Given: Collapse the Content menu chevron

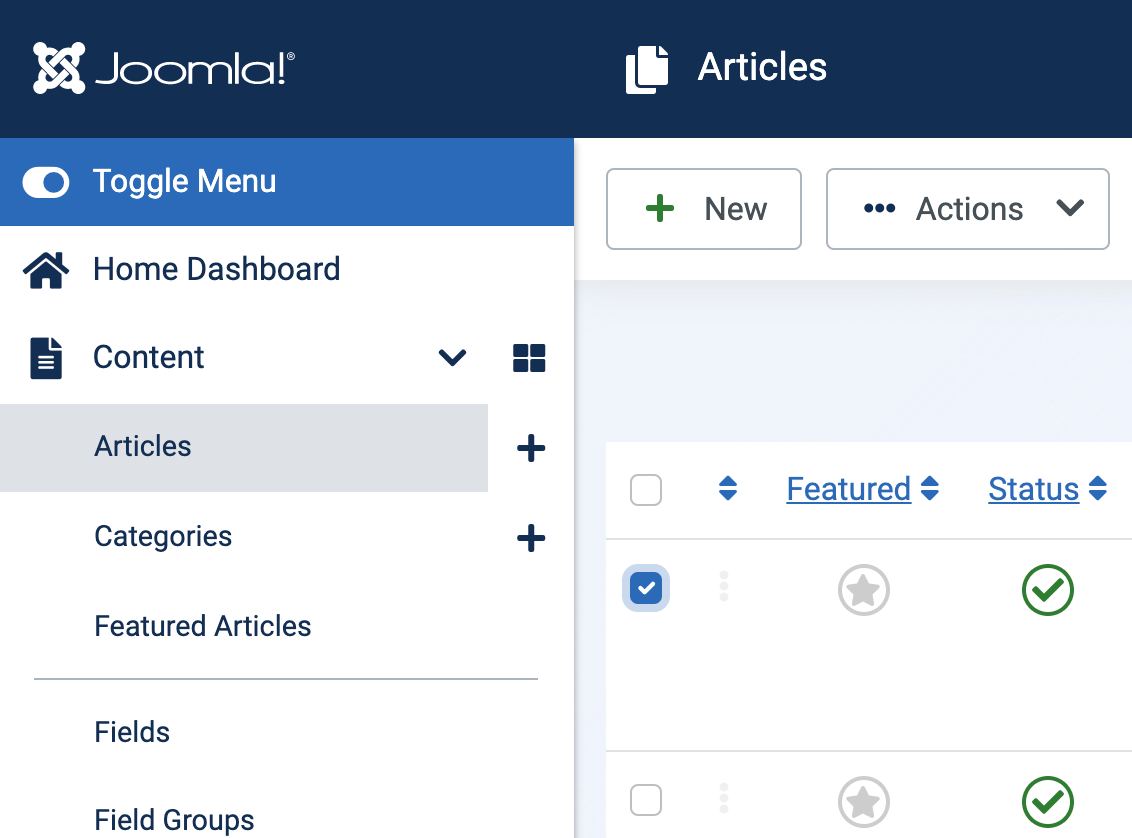Looking at the screenshot, I should coord(452,358).
